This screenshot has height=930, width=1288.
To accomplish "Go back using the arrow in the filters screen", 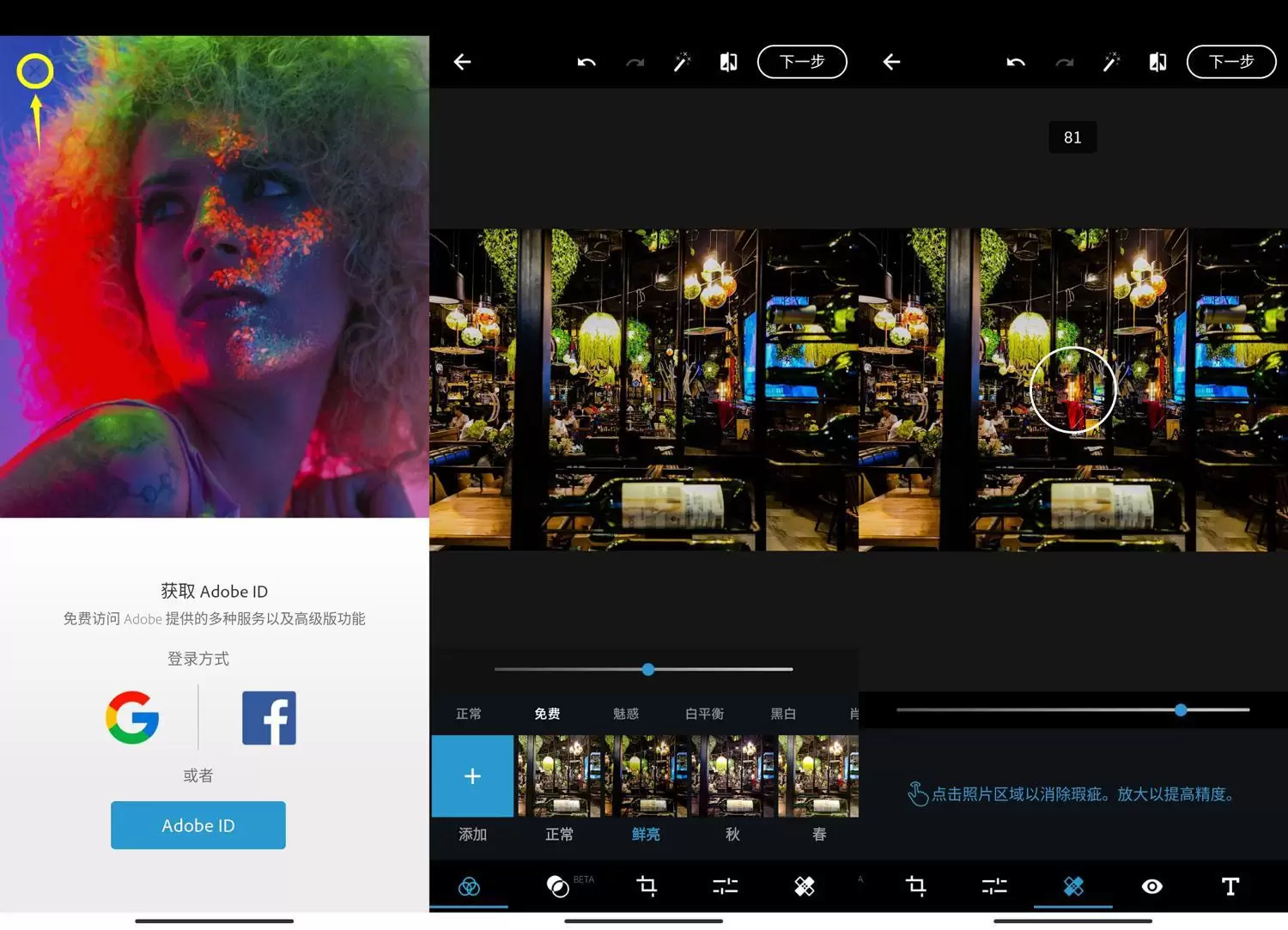I will point(462,62).
